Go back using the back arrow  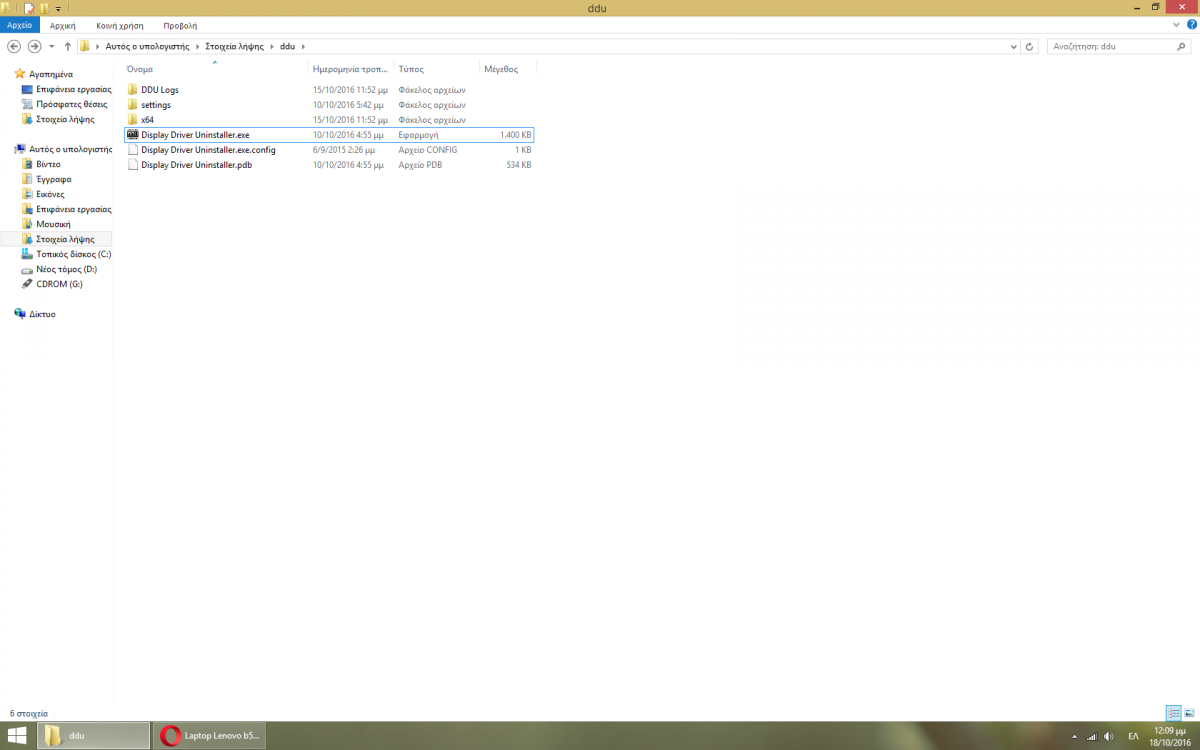tap(14, 46)
